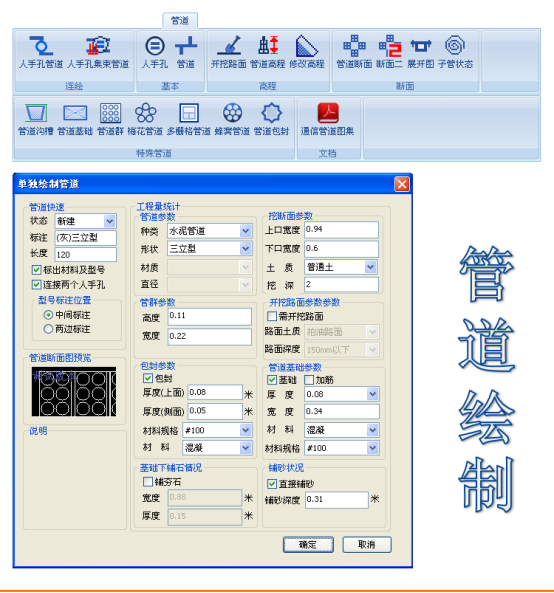Open the 通信管道图集 PDF document icon
Image resolution: width=554 pixels, height=593 pixels.
point(327,113)
